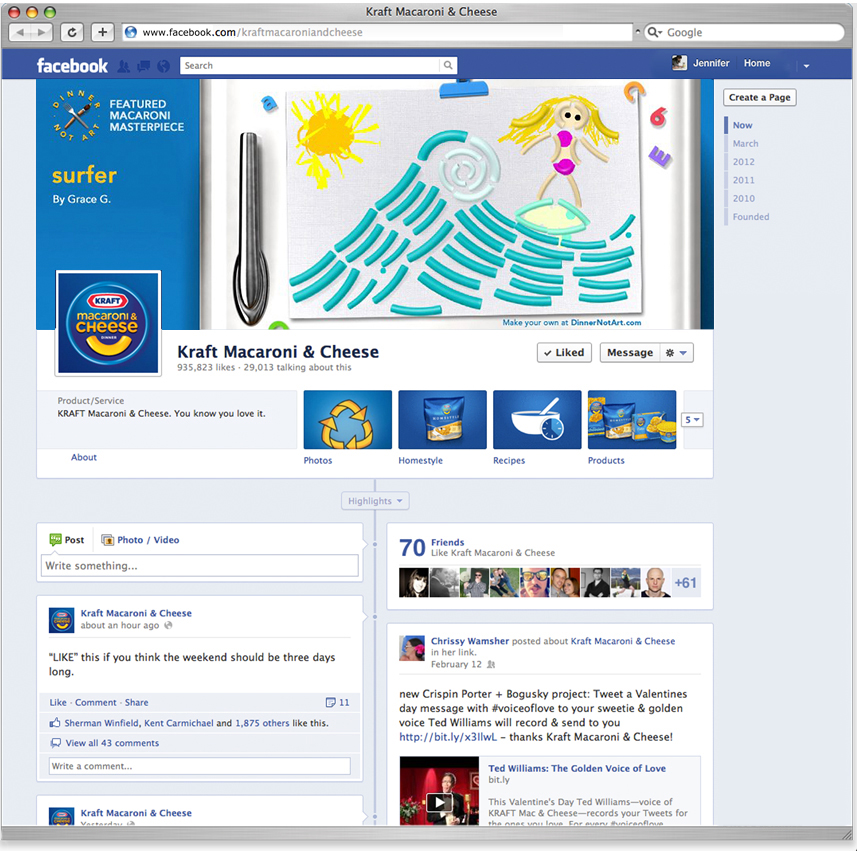
Task: Expand the 5 more apps dropdown
Action: point(692,420)
